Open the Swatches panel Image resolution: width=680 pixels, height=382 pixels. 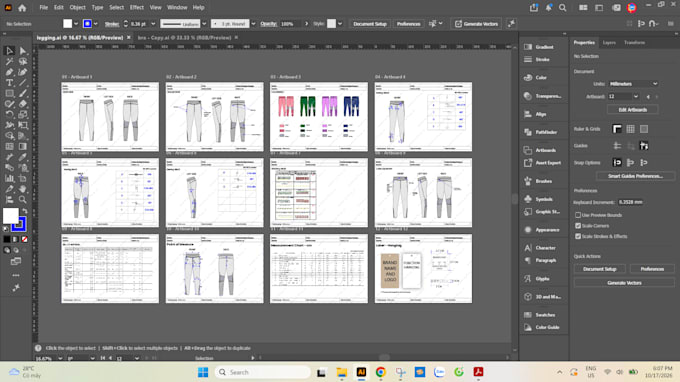(x=539, y=315)
